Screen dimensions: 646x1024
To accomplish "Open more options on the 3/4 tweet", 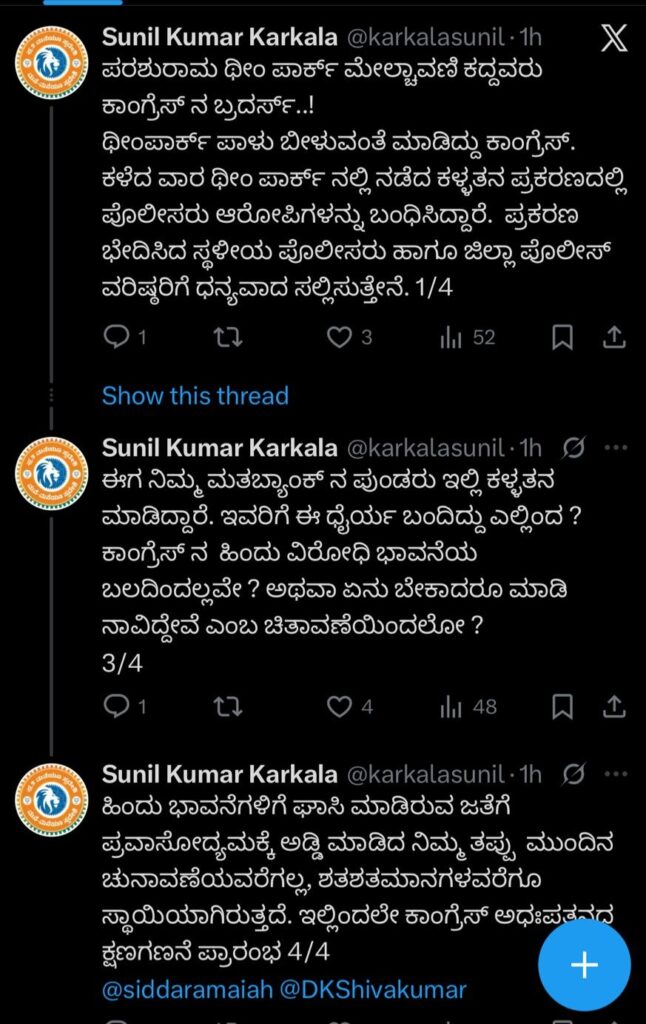I will click(615, 445).
